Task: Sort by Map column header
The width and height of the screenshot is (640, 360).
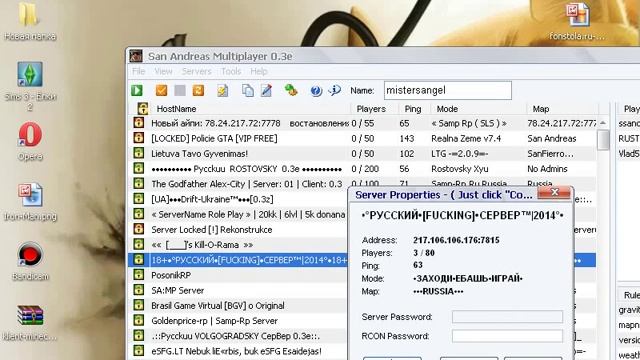Action: 562,109
